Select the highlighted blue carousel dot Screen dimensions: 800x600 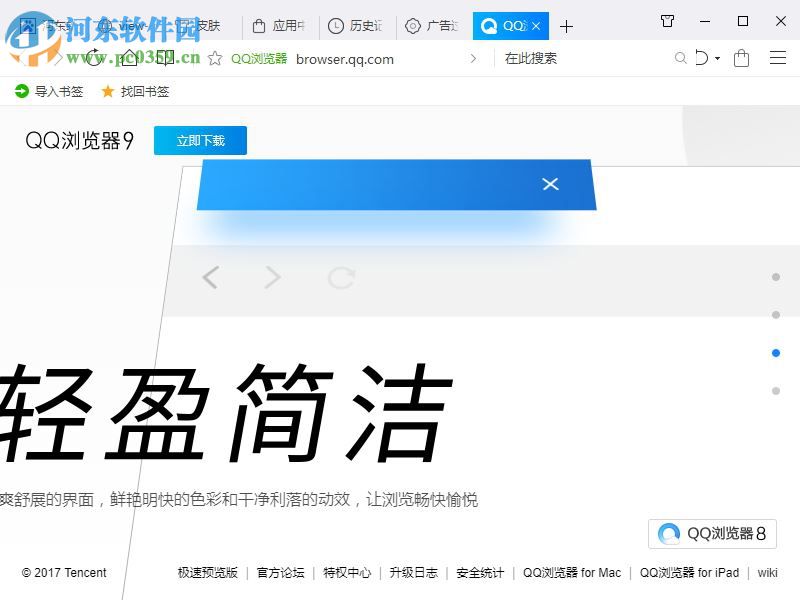point(776,352)
